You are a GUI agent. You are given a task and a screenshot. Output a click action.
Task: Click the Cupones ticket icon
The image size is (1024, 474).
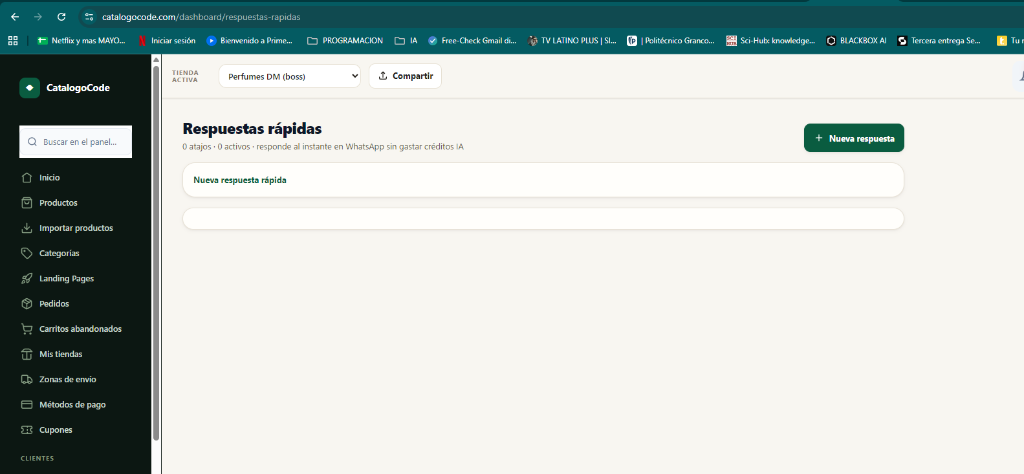[27, 430]
